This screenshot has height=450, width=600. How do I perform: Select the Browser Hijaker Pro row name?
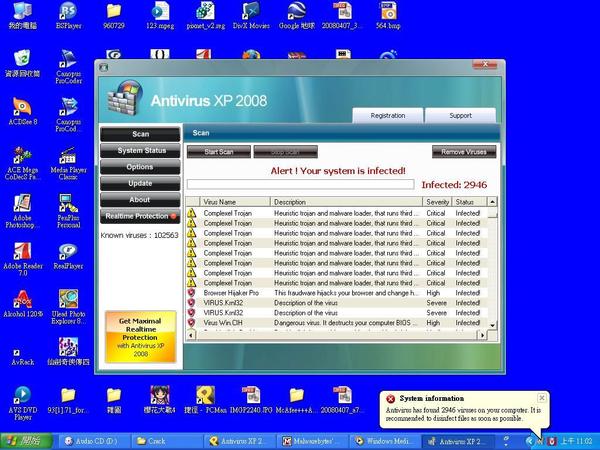tap(231, 293)
